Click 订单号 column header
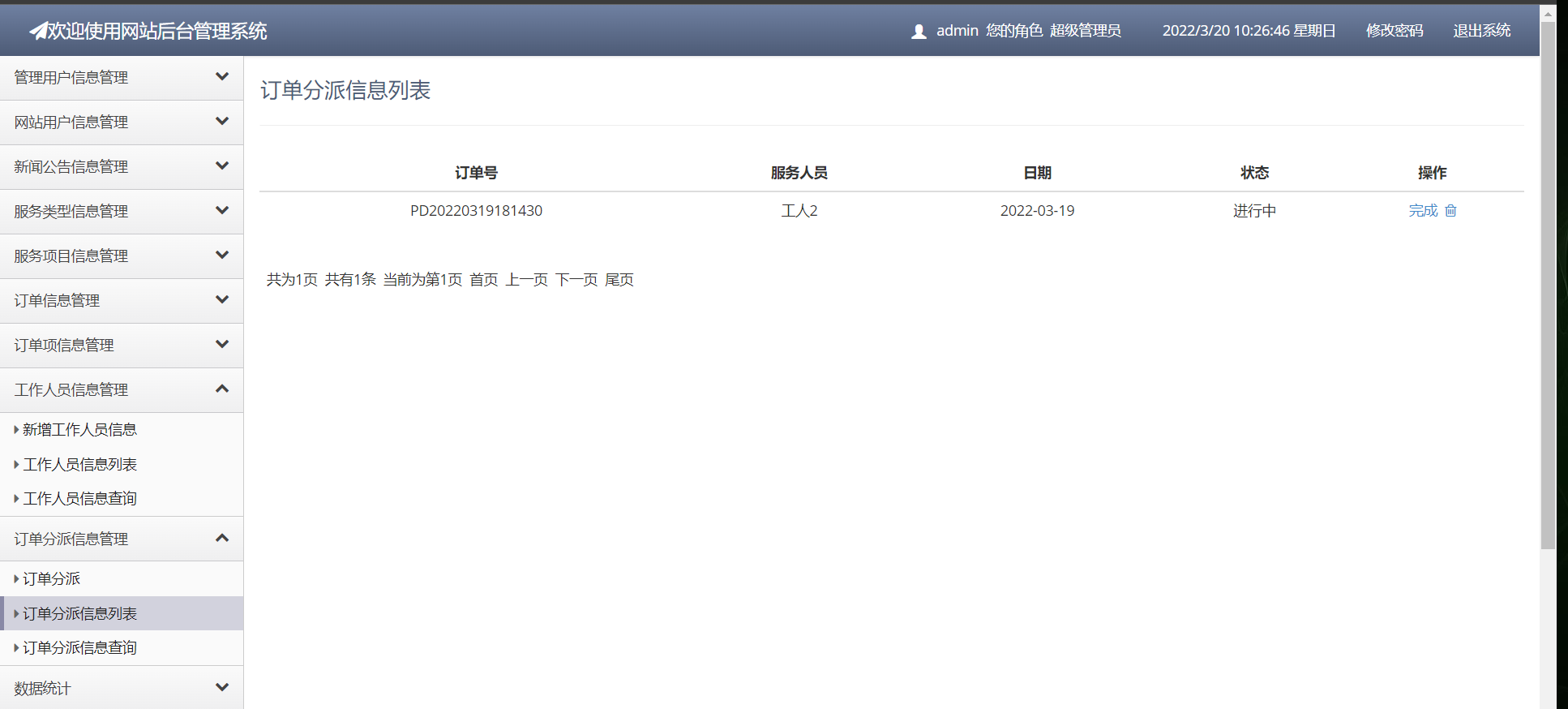Image resolution: width=1568 pixels, height=709 pixels. (x=476, y=173)
